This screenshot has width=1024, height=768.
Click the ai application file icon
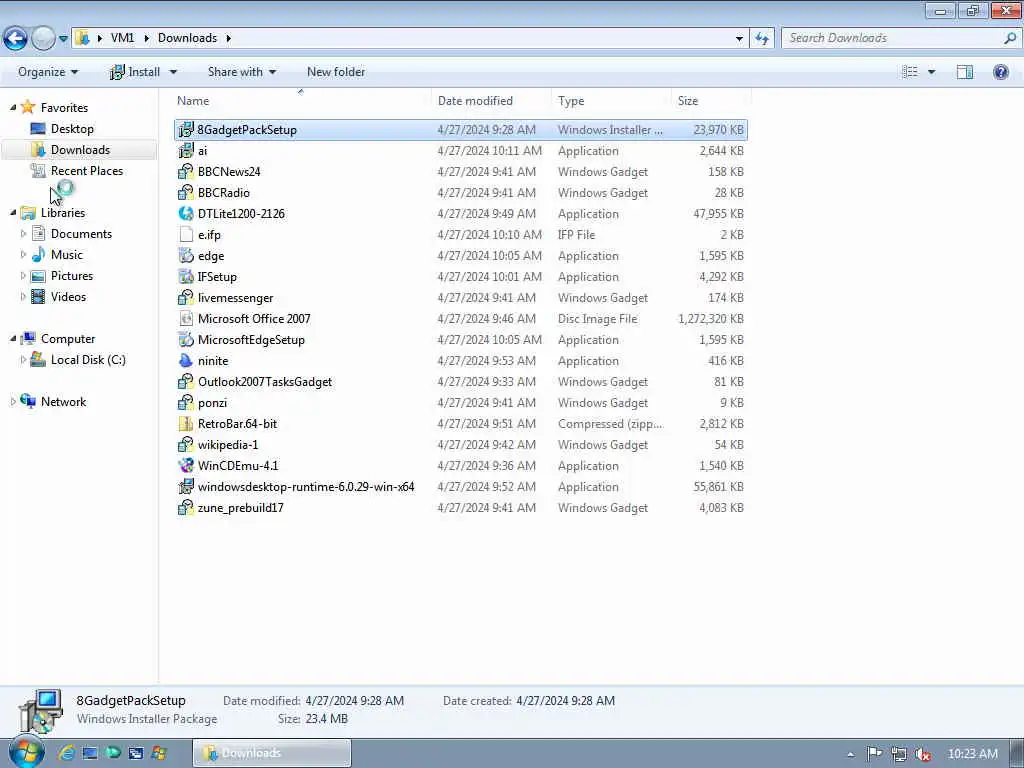(x=186, y=151)
